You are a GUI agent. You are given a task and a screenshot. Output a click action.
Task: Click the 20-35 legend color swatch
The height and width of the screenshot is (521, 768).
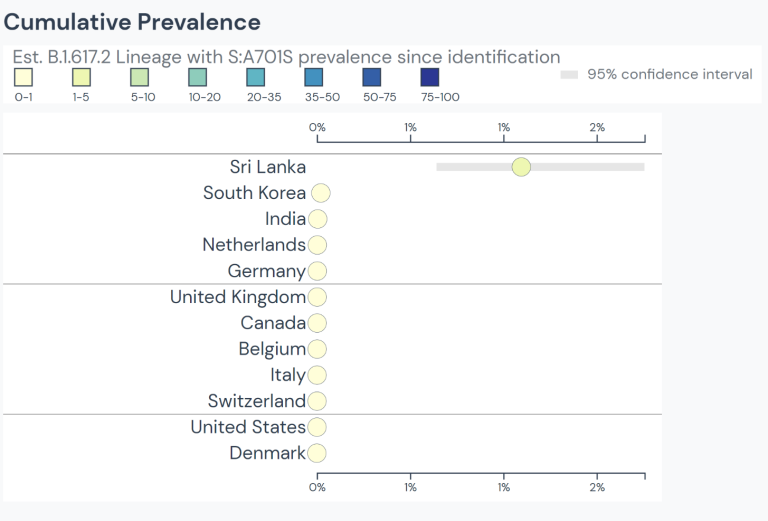tap(255, 77)
